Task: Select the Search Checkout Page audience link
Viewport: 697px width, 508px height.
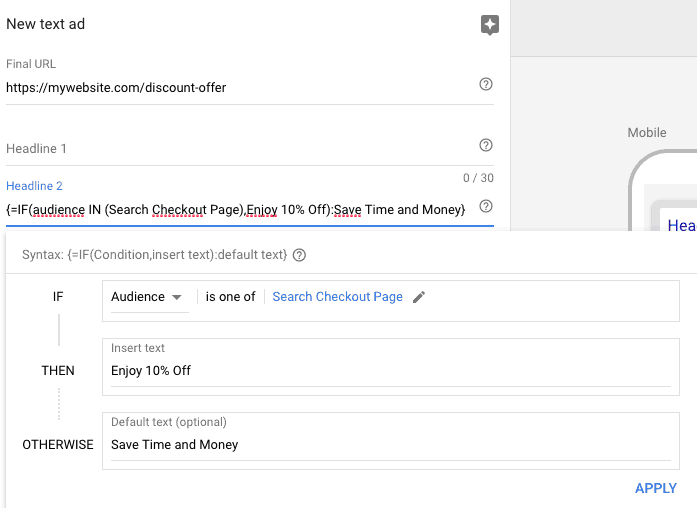Action: coord(337,297)
